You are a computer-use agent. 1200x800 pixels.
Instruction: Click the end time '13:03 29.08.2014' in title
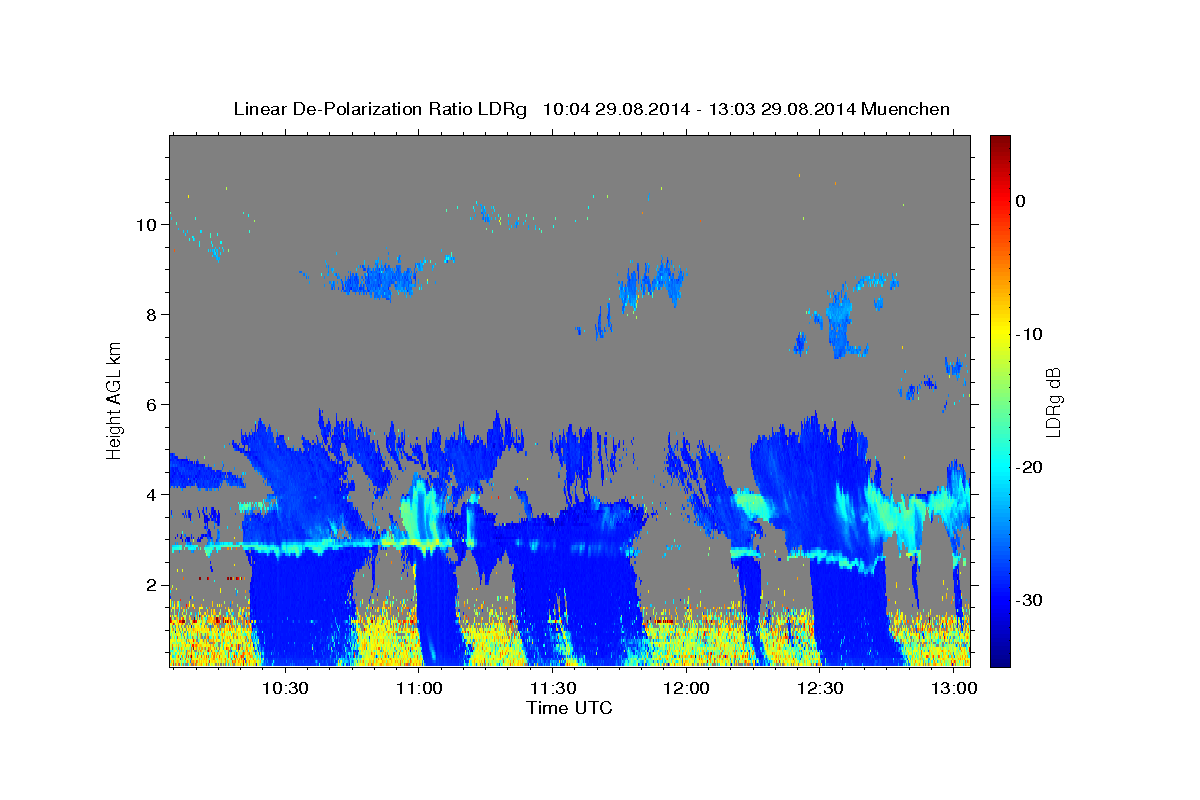[x=781, y=109]
